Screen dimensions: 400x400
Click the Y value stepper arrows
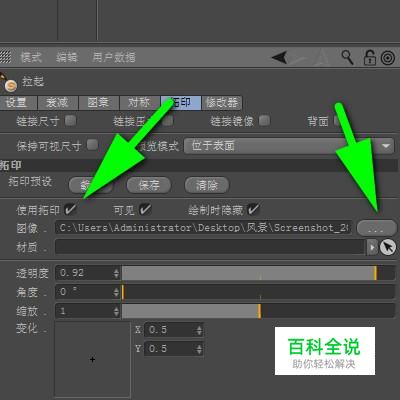coord(199,349)
